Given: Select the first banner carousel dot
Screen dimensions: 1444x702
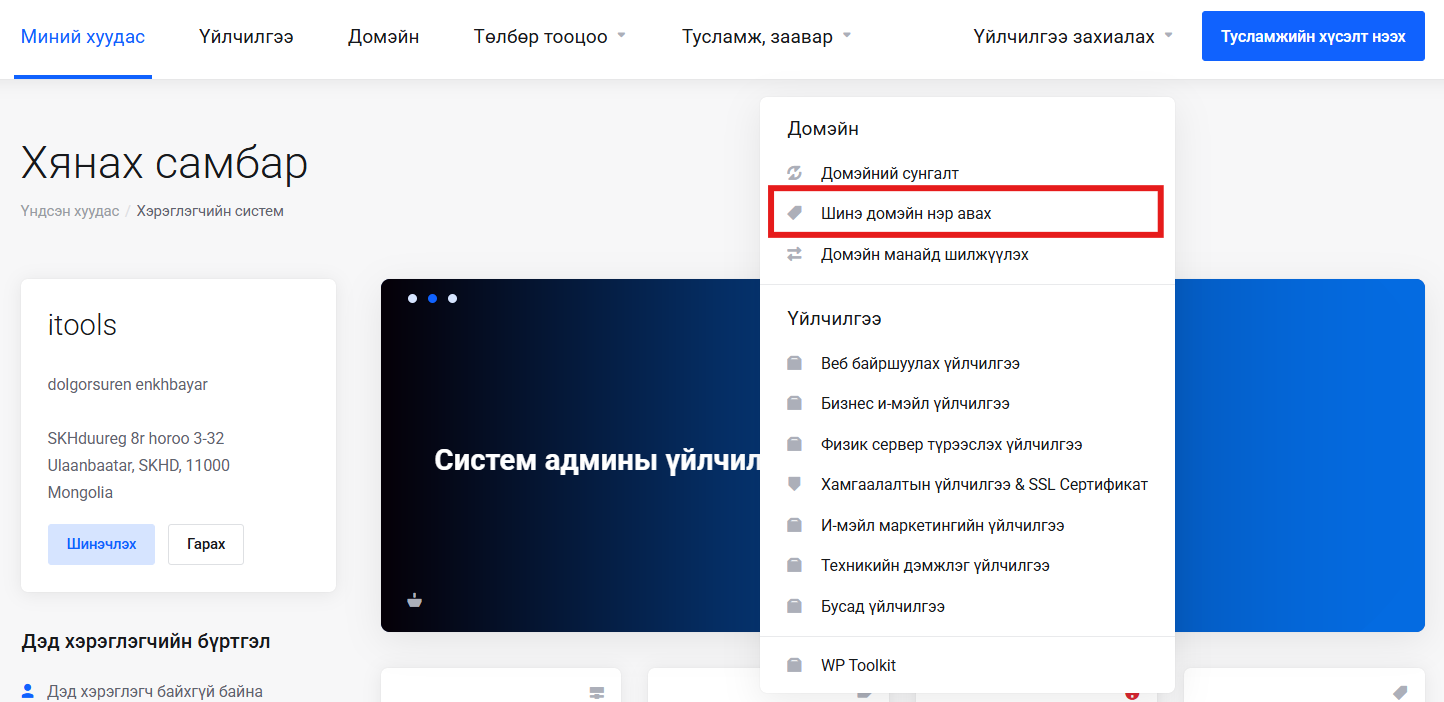Looking at the screenshot, I should [x=412, y=298].
